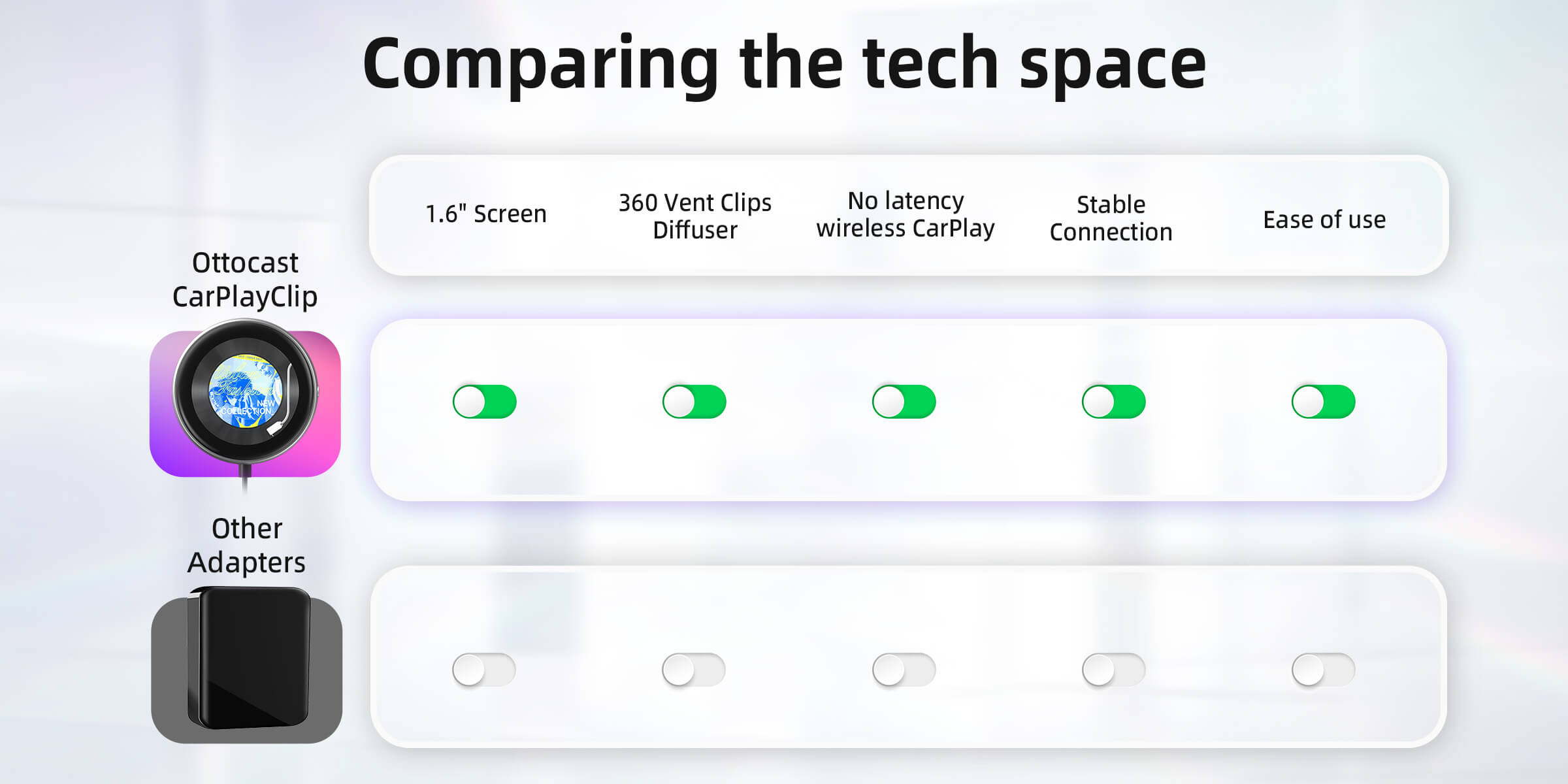
Task: Disable Ottocast No latency wireless CarPlay switch
Action: point(904,401)
